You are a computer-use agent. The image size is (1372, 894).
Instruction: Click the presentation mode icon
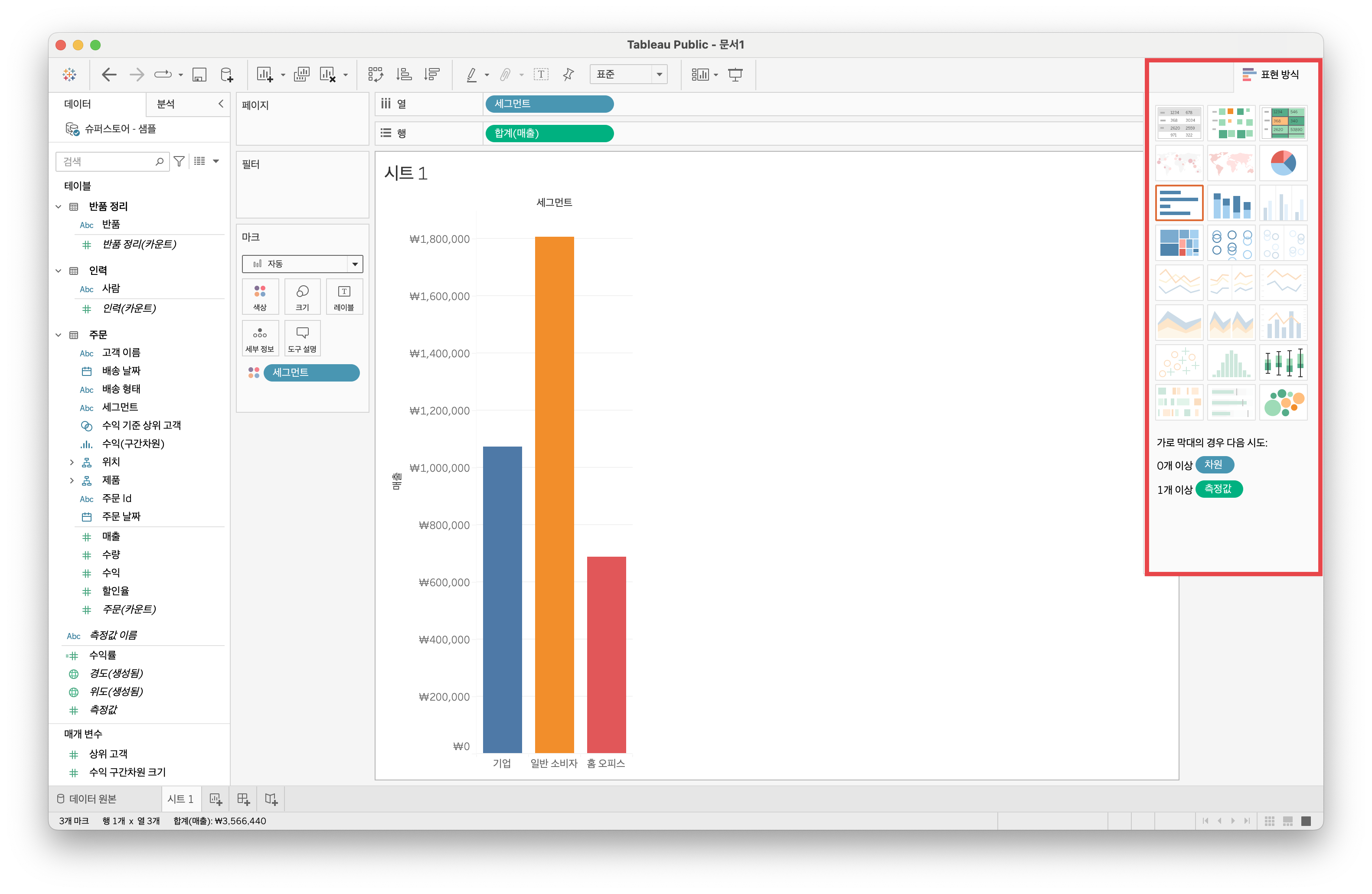click(735, 75)
